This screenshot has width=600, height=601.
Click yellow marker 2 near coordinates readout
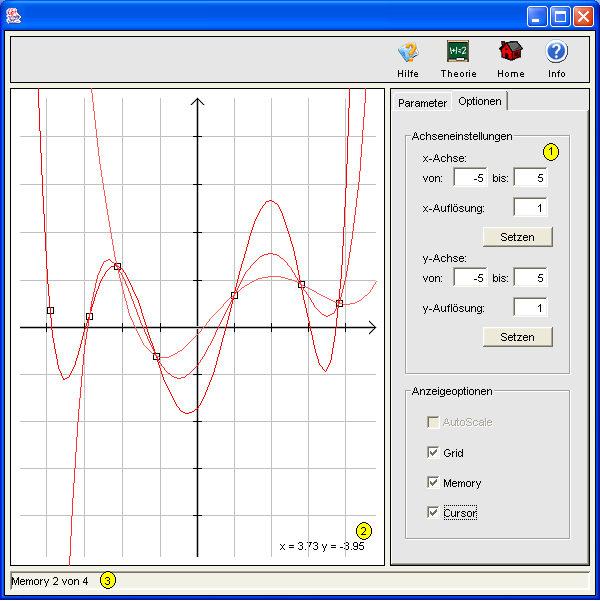tap(364, 530)
